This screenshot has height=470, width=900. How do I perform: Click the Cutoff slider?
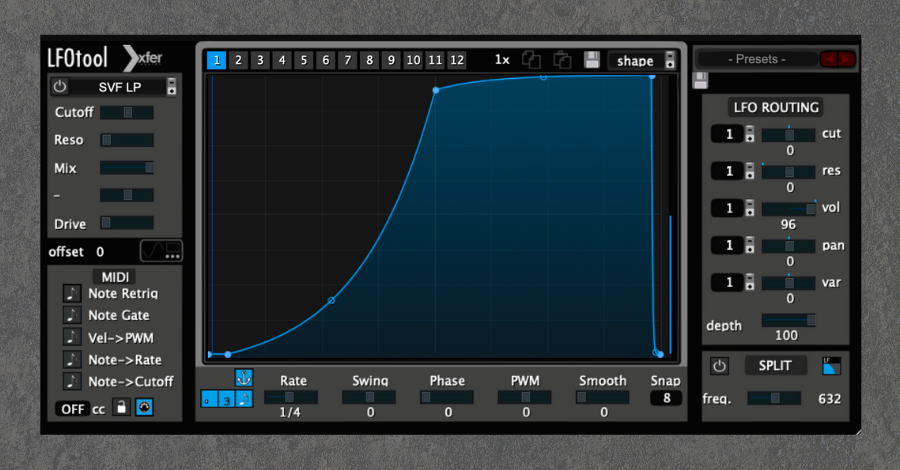click(x=127, y=112)
